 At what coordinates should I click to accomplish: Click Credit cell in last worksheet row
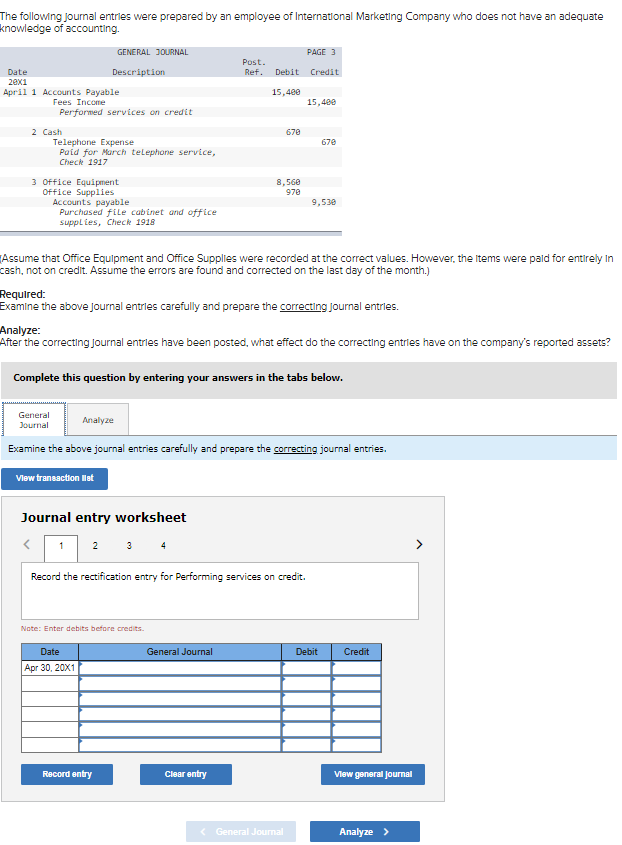tap(357, 745)
